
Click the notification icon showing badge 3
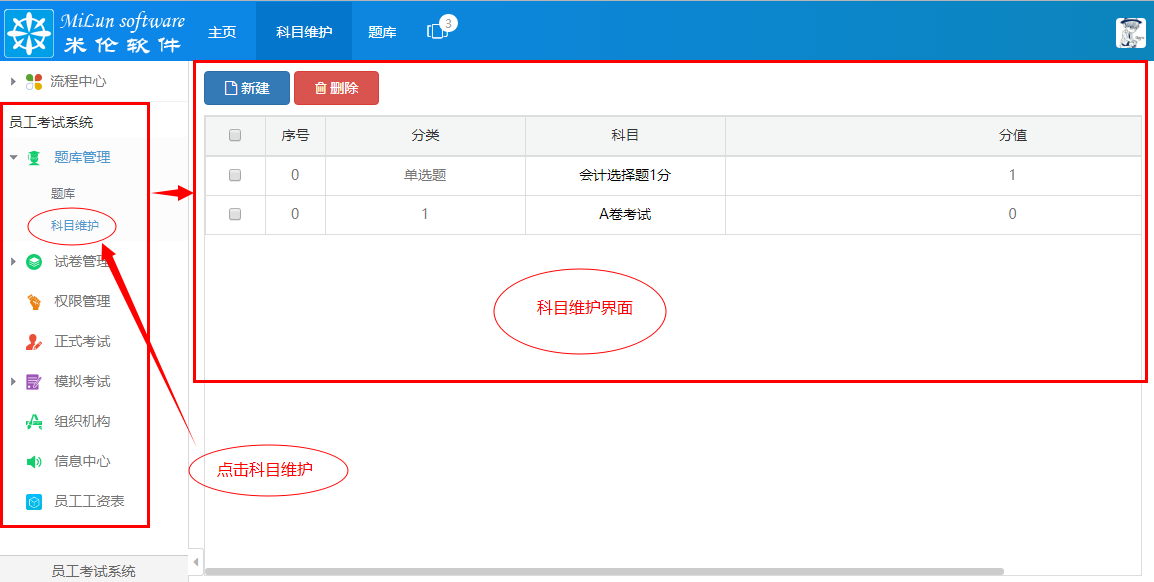(x=437, y=30)
